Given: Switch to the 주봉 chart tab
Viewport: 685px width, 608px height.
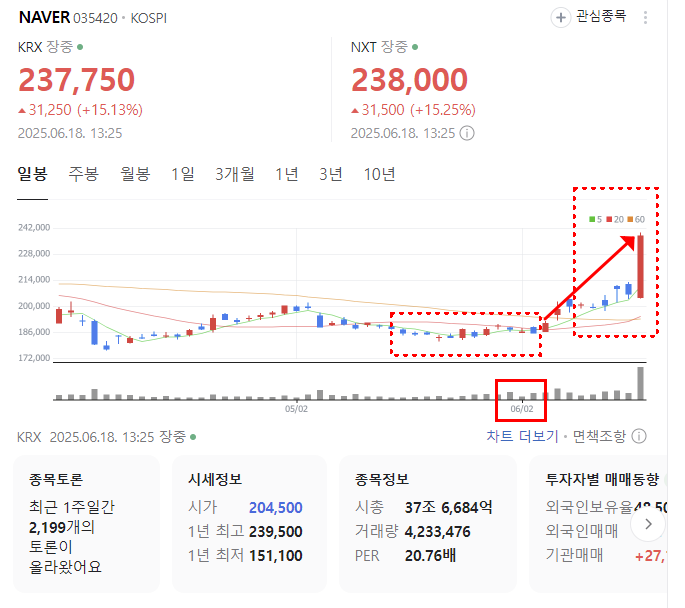Looking at the screenshot, I should point(83,174).
